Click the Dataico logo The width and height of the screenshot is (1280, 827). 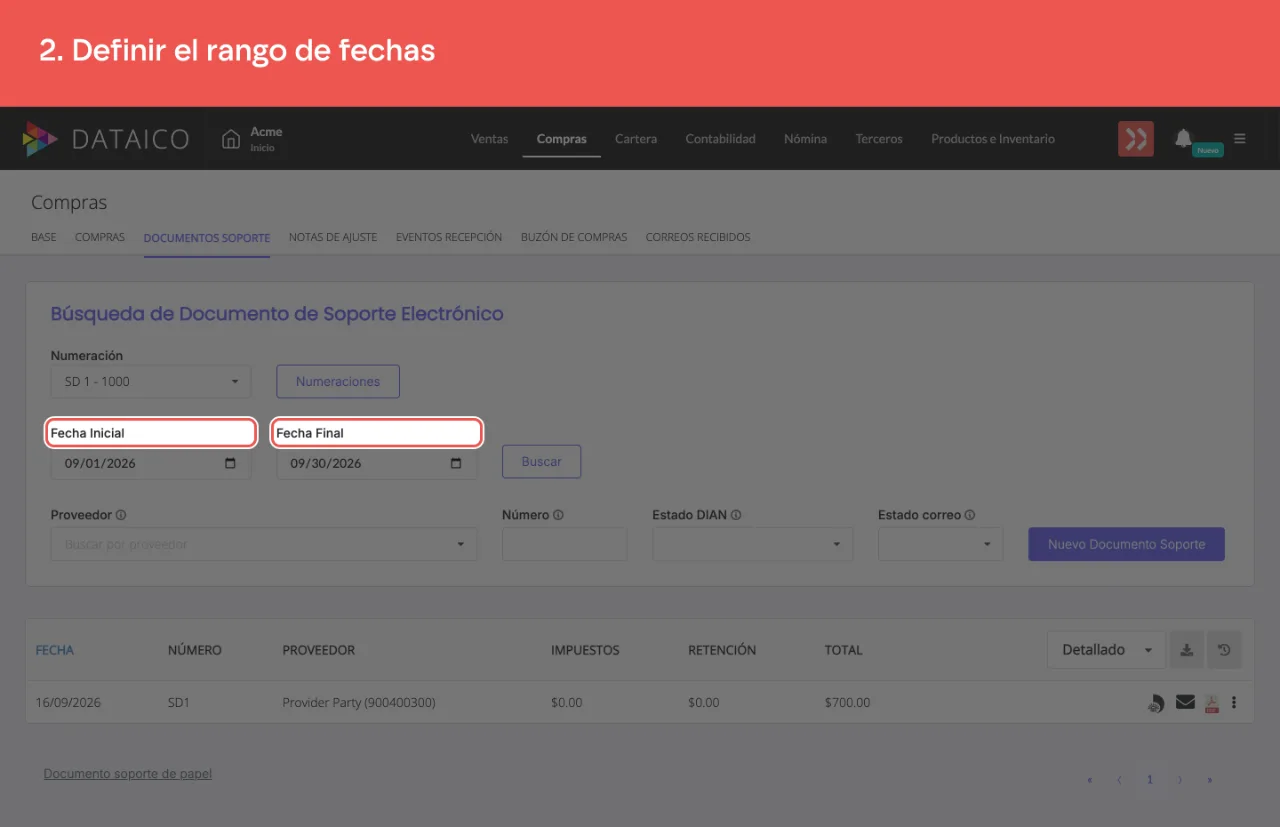point(106,139)
